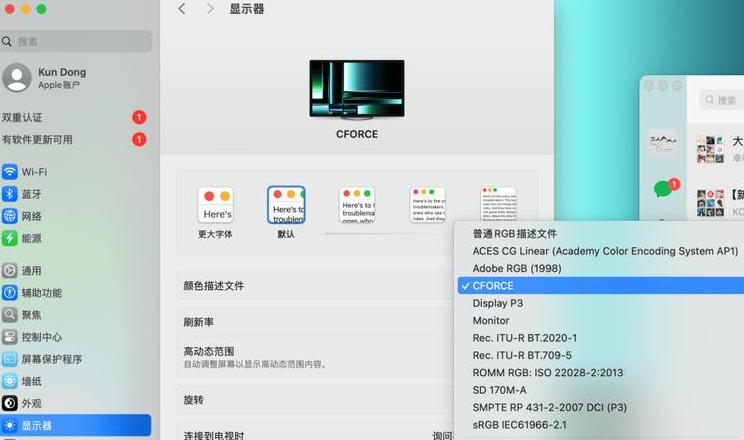Viewport: 744px width, 440px height.
Task: Select Displays (显示器) in the sidebar
Action: pyautogui.click(x=76, y=425)
